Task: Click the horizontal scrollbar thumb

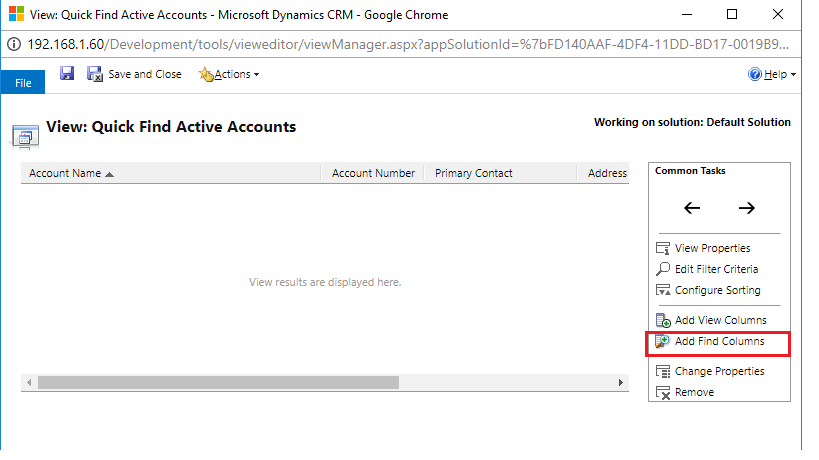Action: (x=218, y=382)
